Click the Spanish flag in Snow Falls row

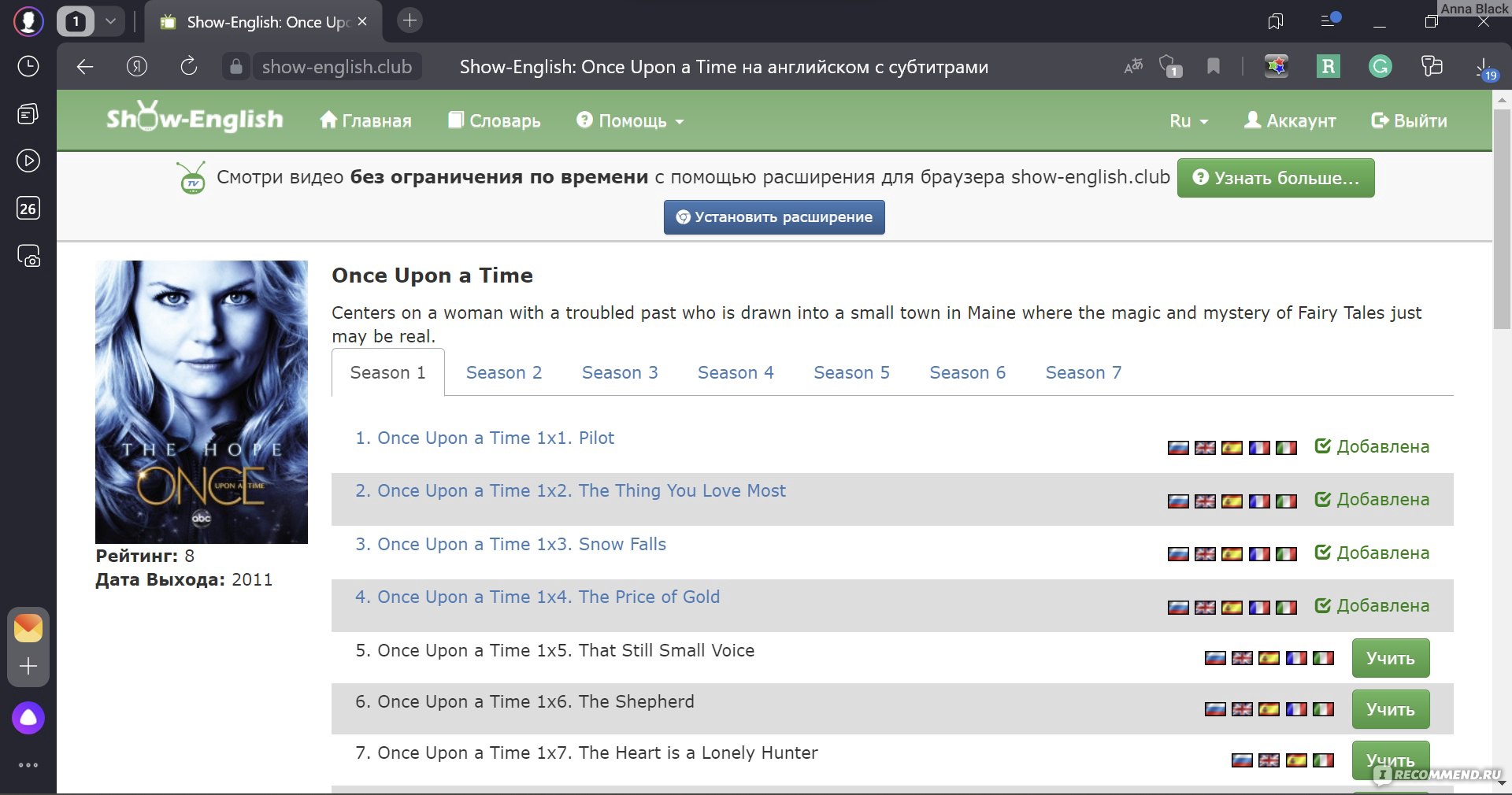(1232, 554)
